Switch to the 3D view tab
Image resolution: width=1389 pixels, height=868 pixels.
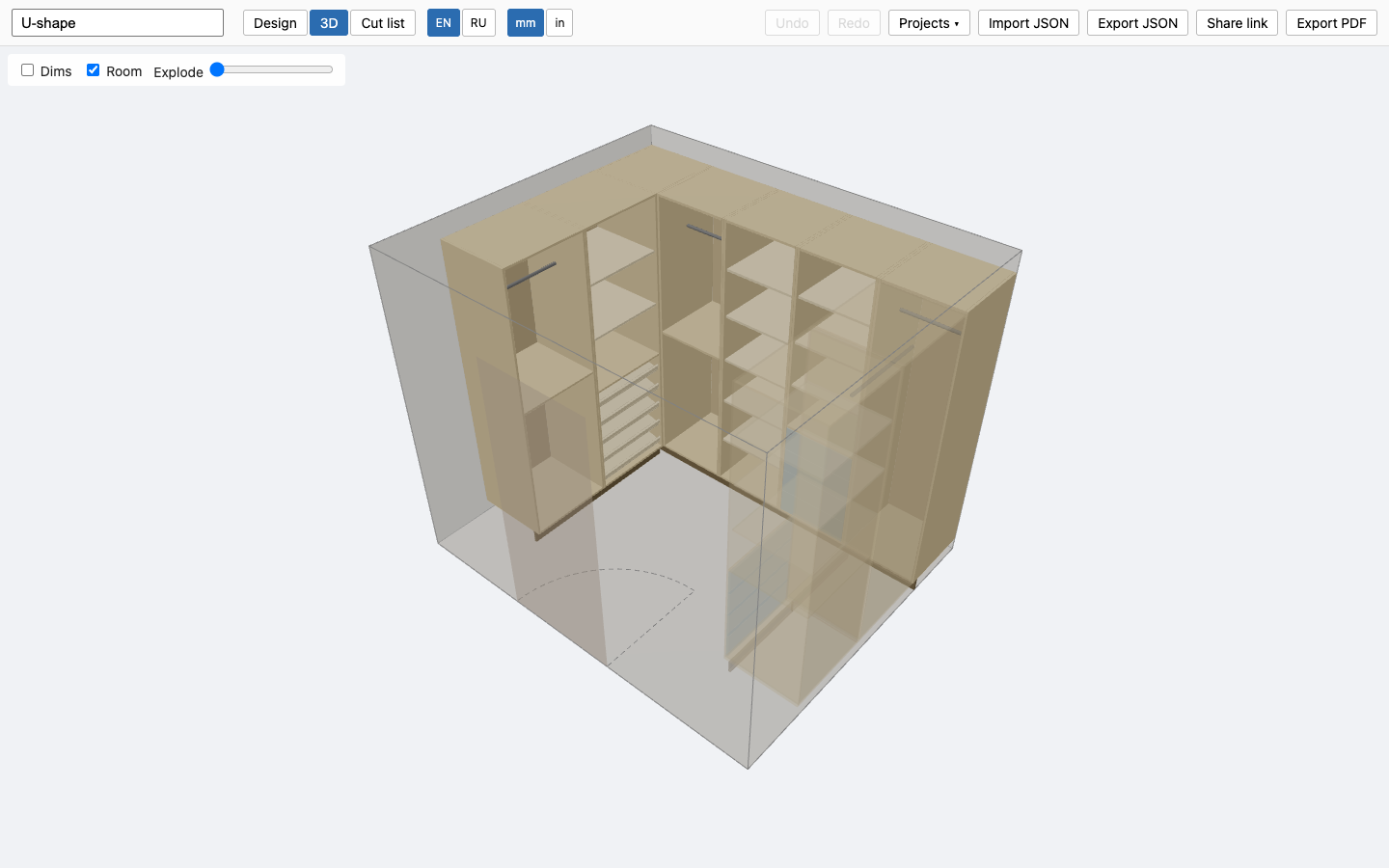pos(329,23)
